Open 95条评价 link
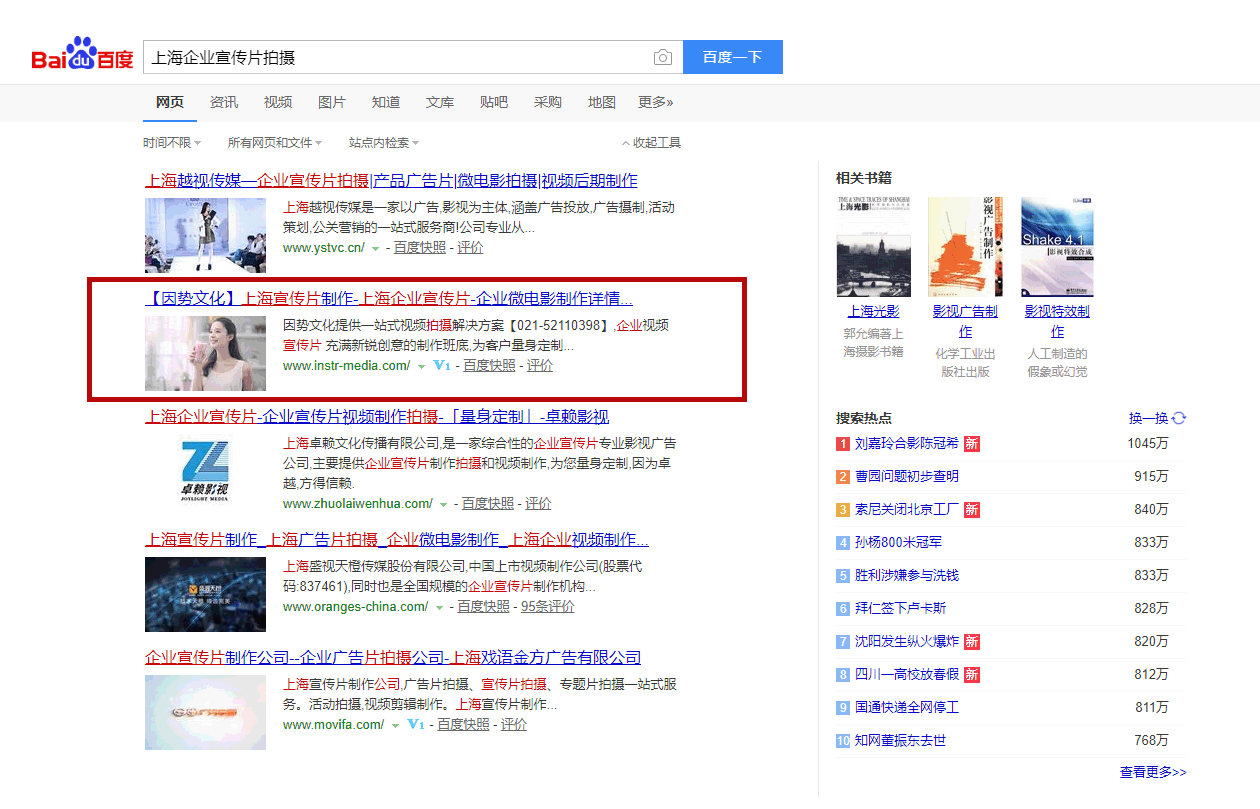The width and height of the screenshot is (1260, 809). tap(548, 607)
